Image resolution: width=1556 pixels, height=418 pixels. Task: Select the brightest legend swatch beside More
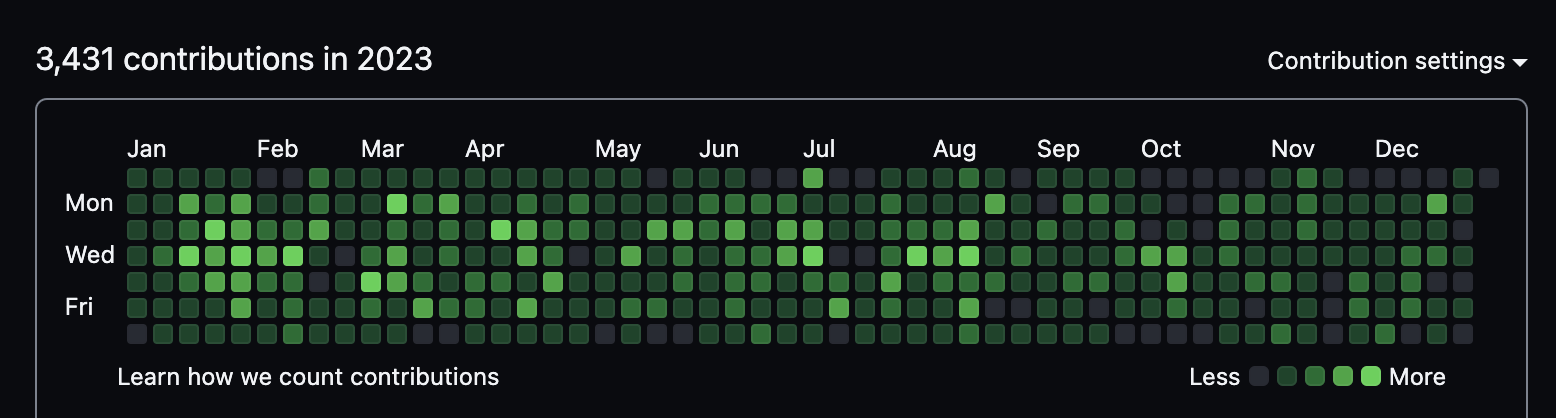pos(1371,377)
